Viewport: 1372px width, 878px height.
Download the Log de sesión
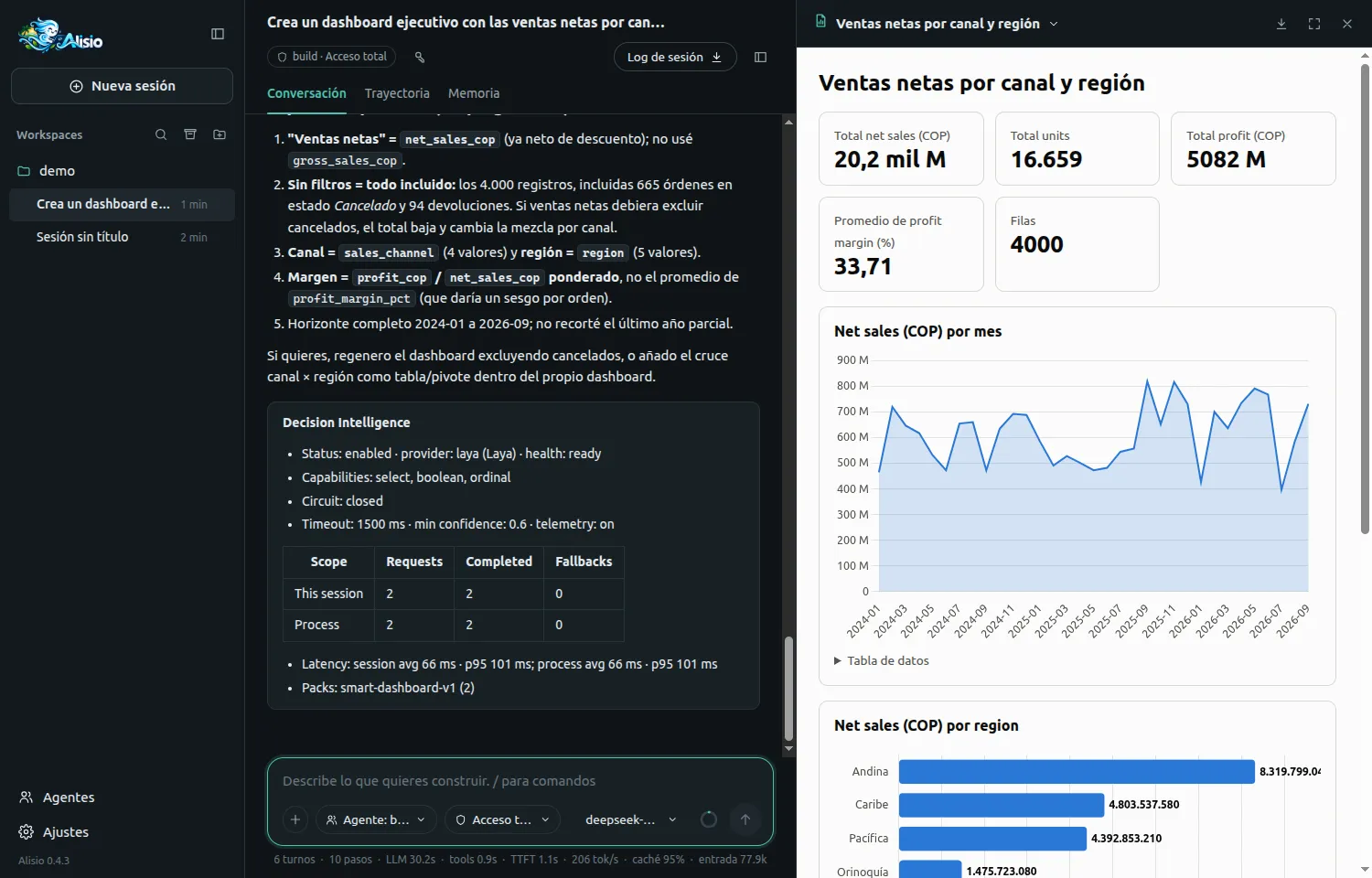click(x=675, y=57)
